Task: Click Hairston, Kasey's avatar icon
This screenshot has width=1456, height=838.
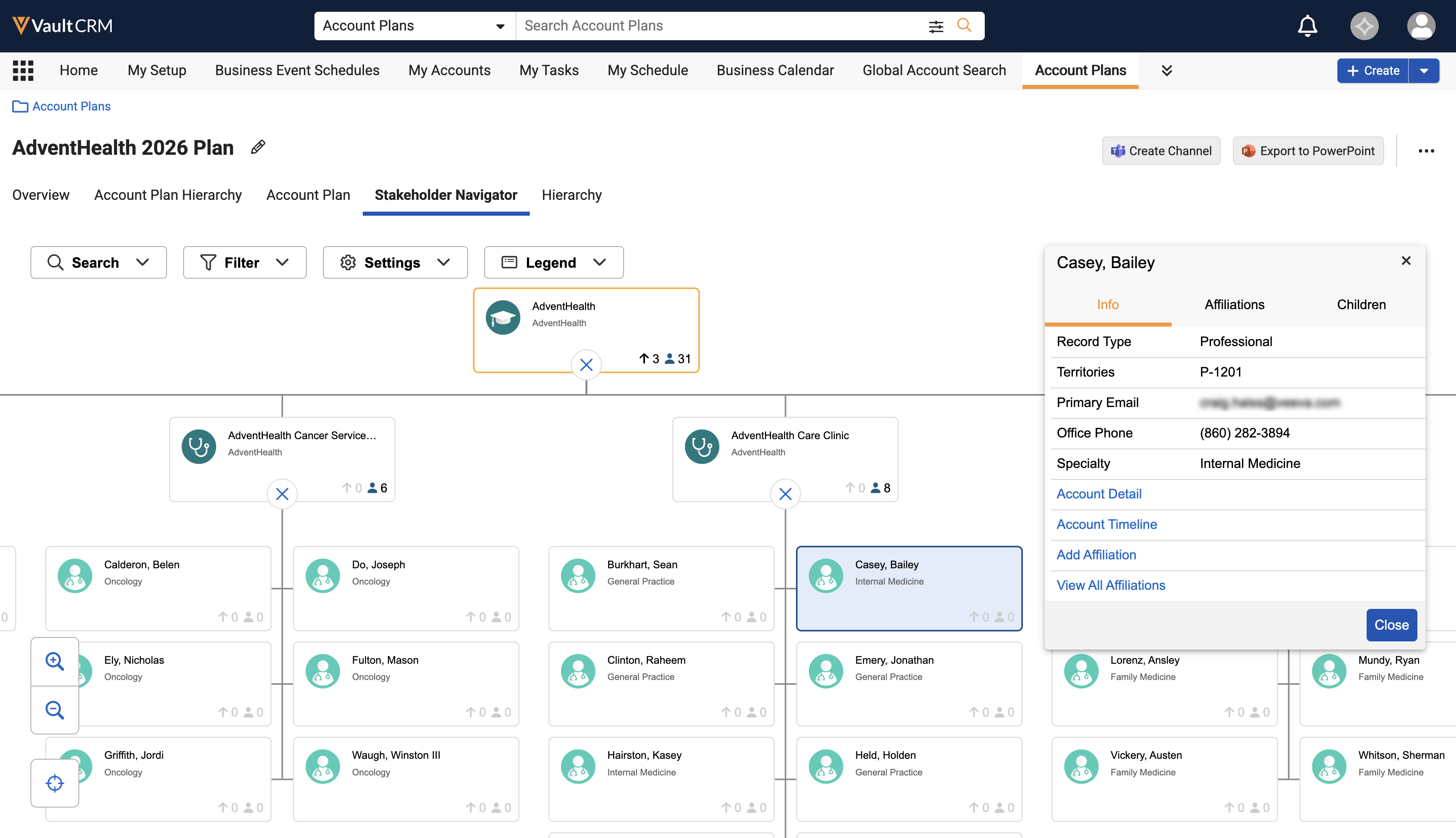Action: pos(578,767)
